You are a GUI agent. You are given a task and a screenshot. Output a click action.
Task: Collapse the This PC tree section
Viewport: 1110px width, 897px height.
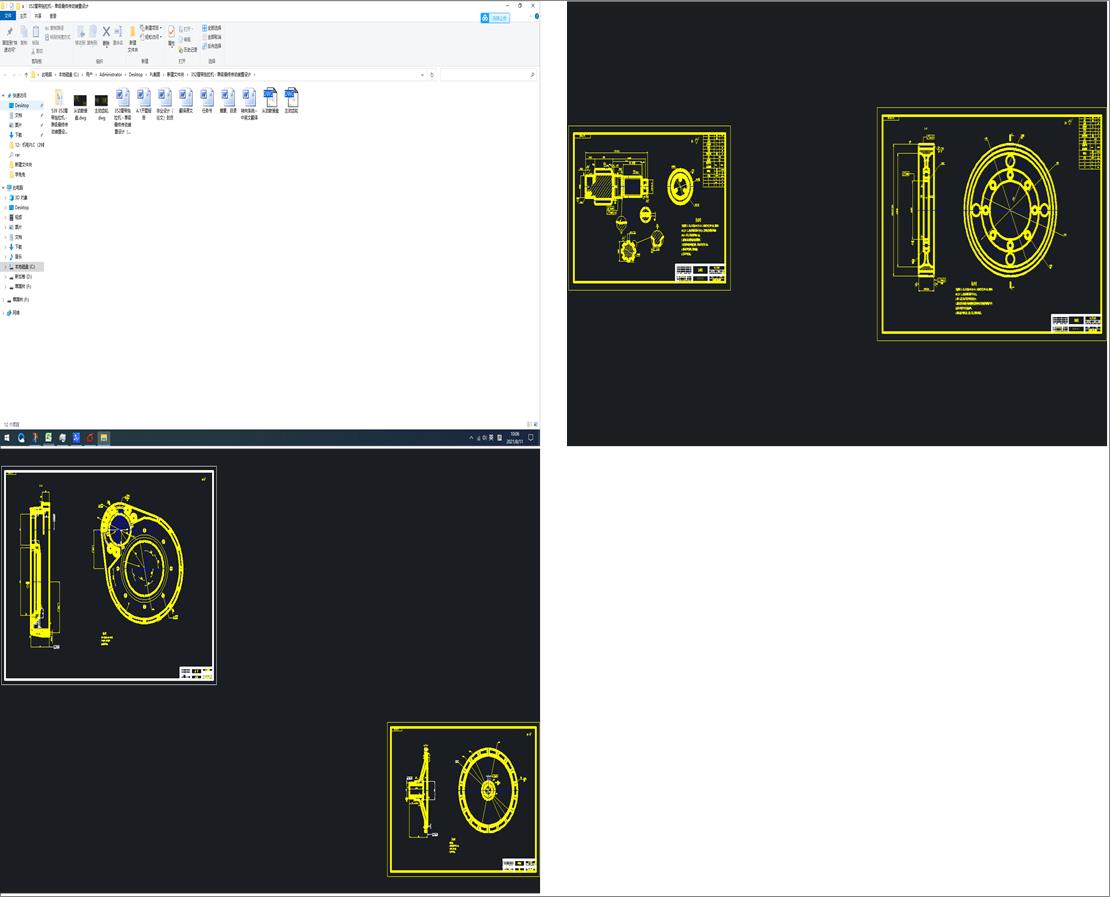pos(4,188)
